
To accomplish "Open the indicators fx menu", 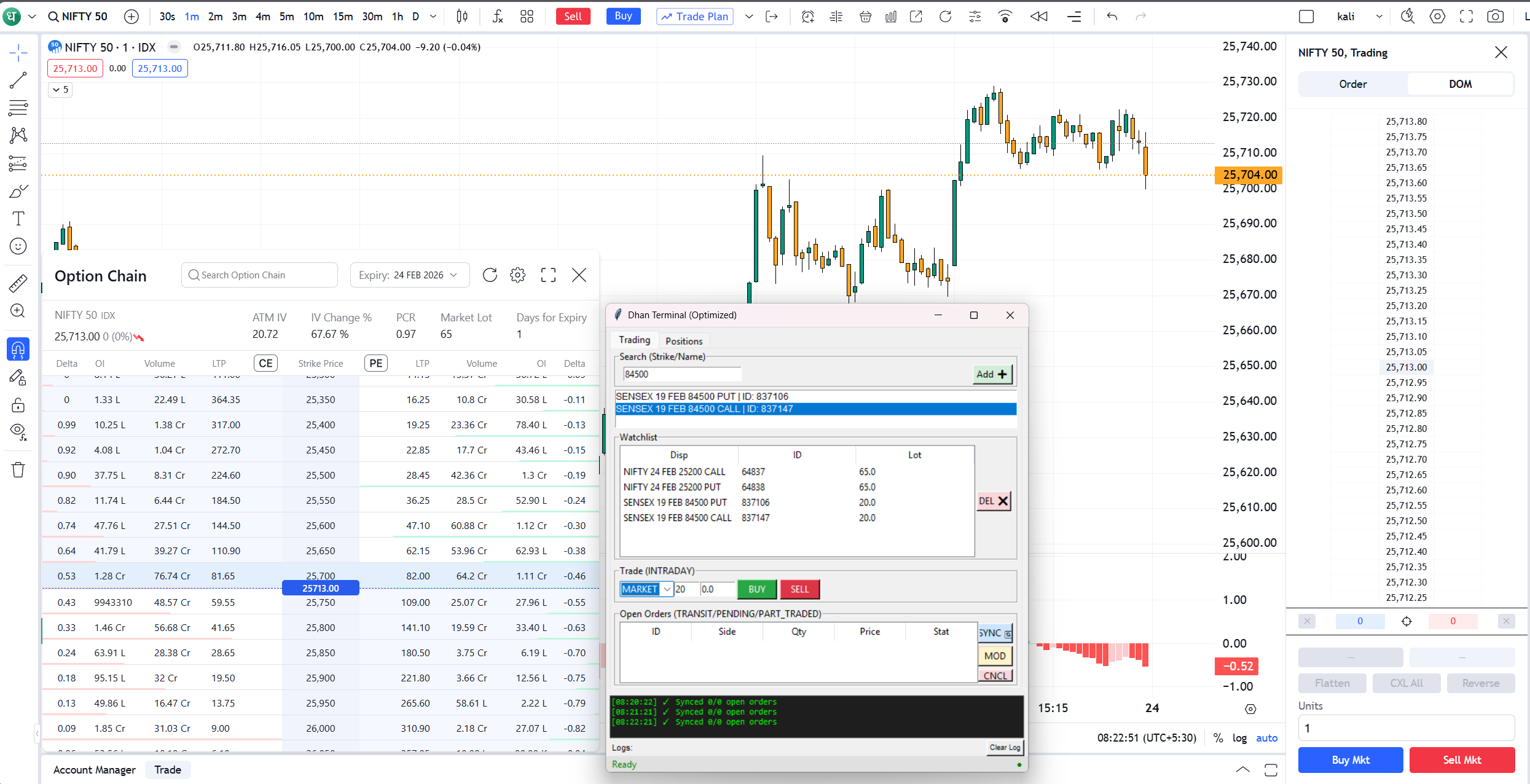I will (498, 17).
